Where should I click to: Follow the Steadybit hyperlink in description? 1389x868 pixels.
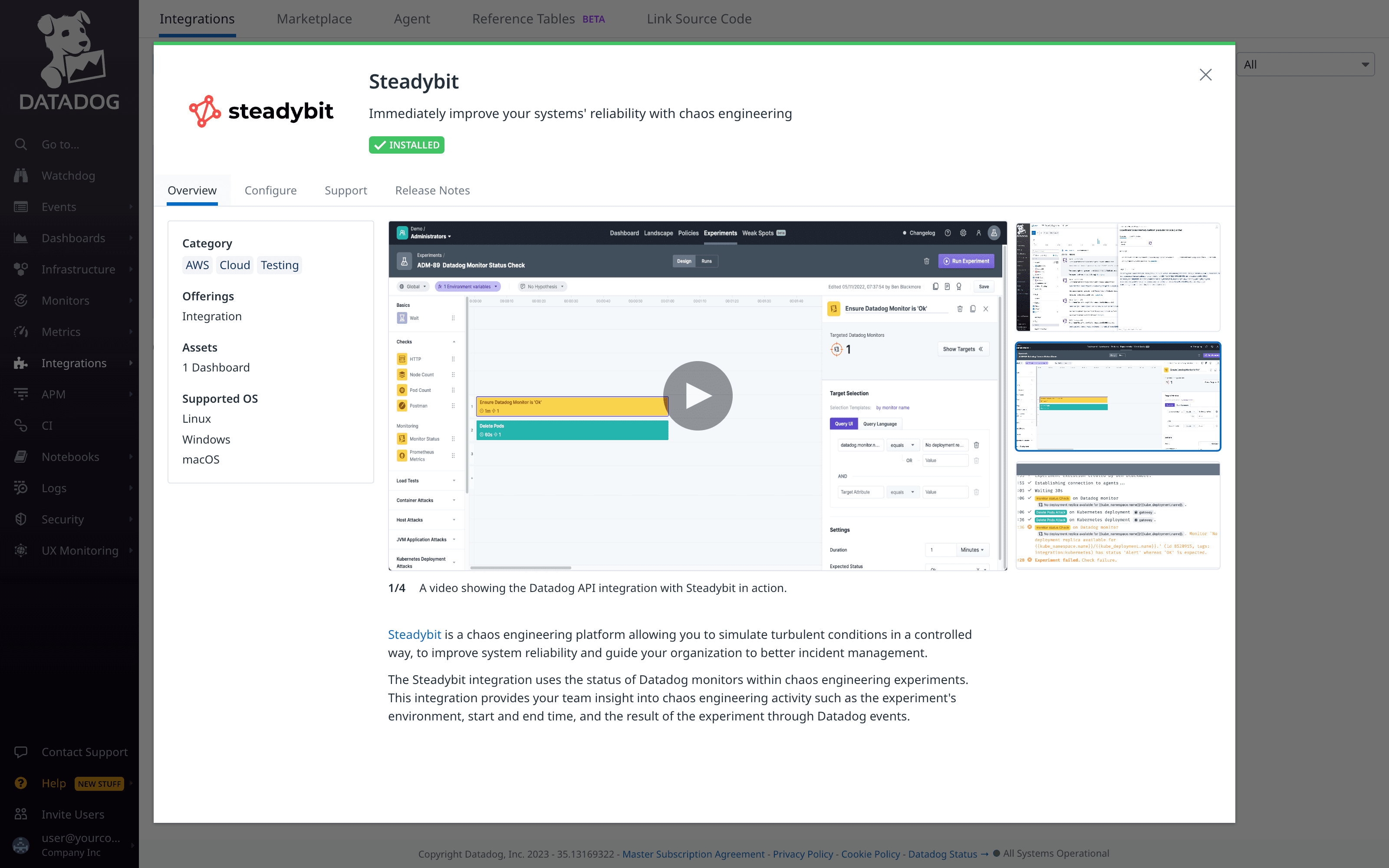[x=415, y=635]
